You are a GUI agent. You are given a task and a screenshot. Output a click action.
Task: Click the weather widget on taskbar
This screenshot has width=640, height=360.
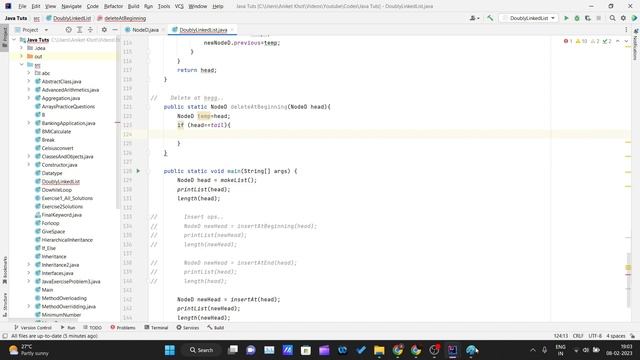[x=29, y=350]
